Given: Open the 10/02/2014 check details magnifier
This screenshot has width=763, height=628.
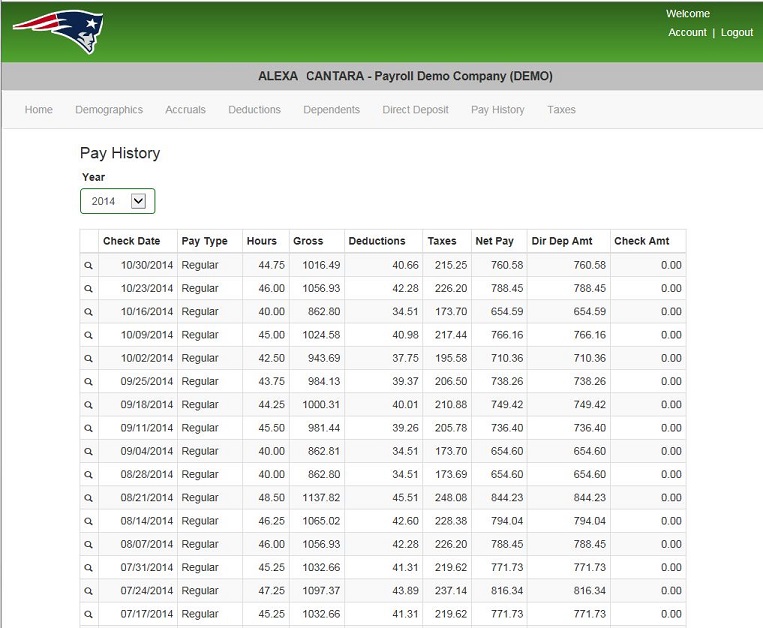Looking at the screenshot, I should point(89,358).
